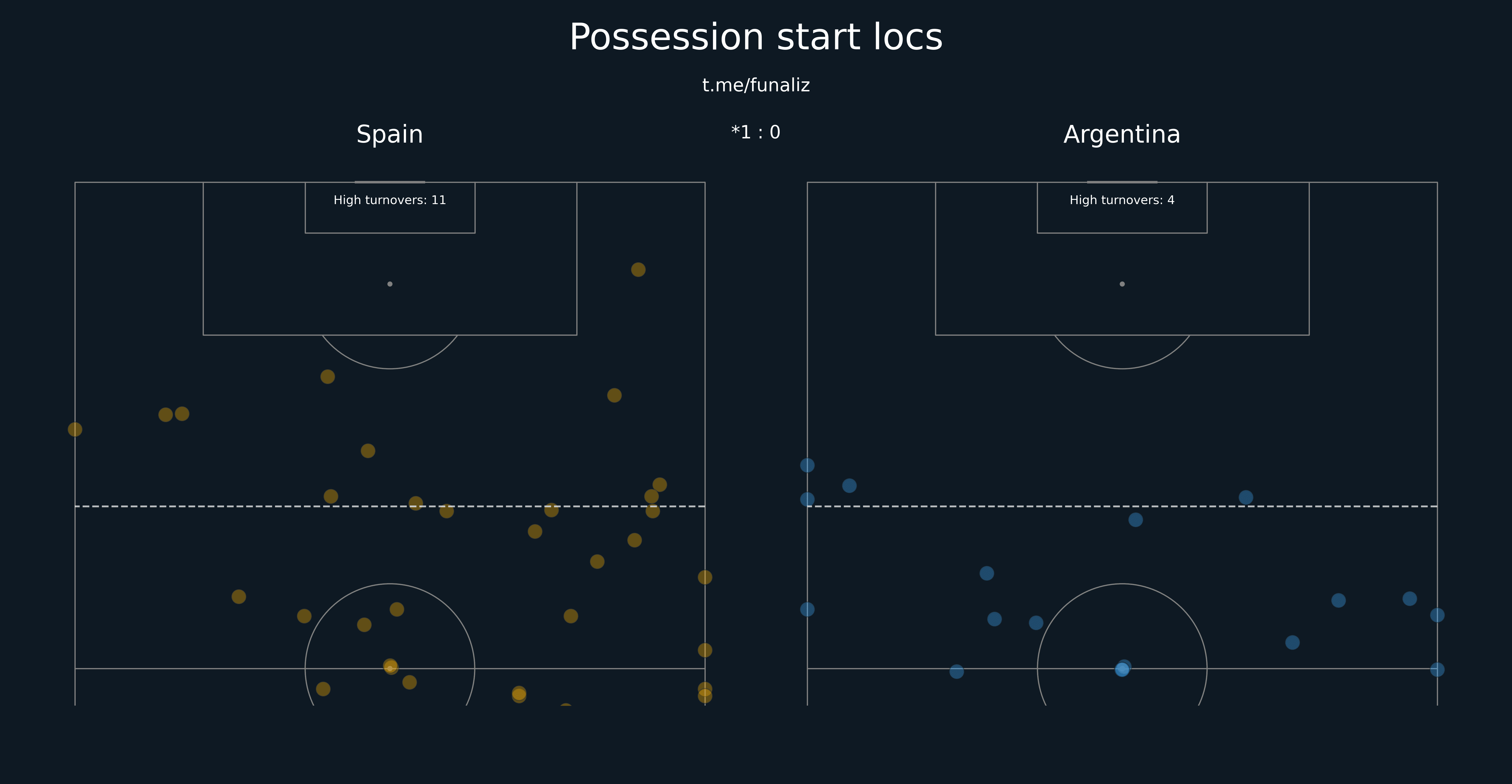
Task: Select the Argentina team heading
Action: click(x=1122, y=134)
